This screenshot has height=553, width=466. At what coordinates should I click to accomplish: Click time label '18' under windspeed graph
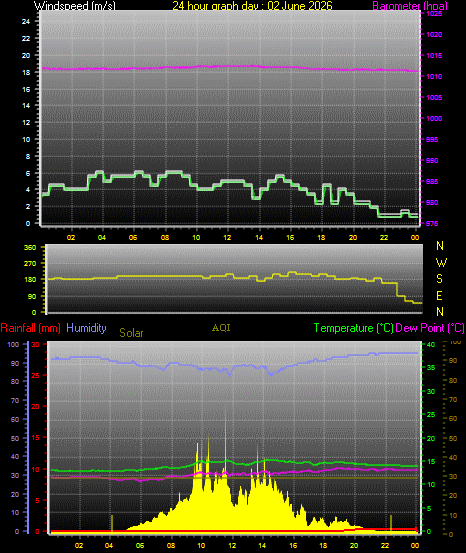pos(321,237)
